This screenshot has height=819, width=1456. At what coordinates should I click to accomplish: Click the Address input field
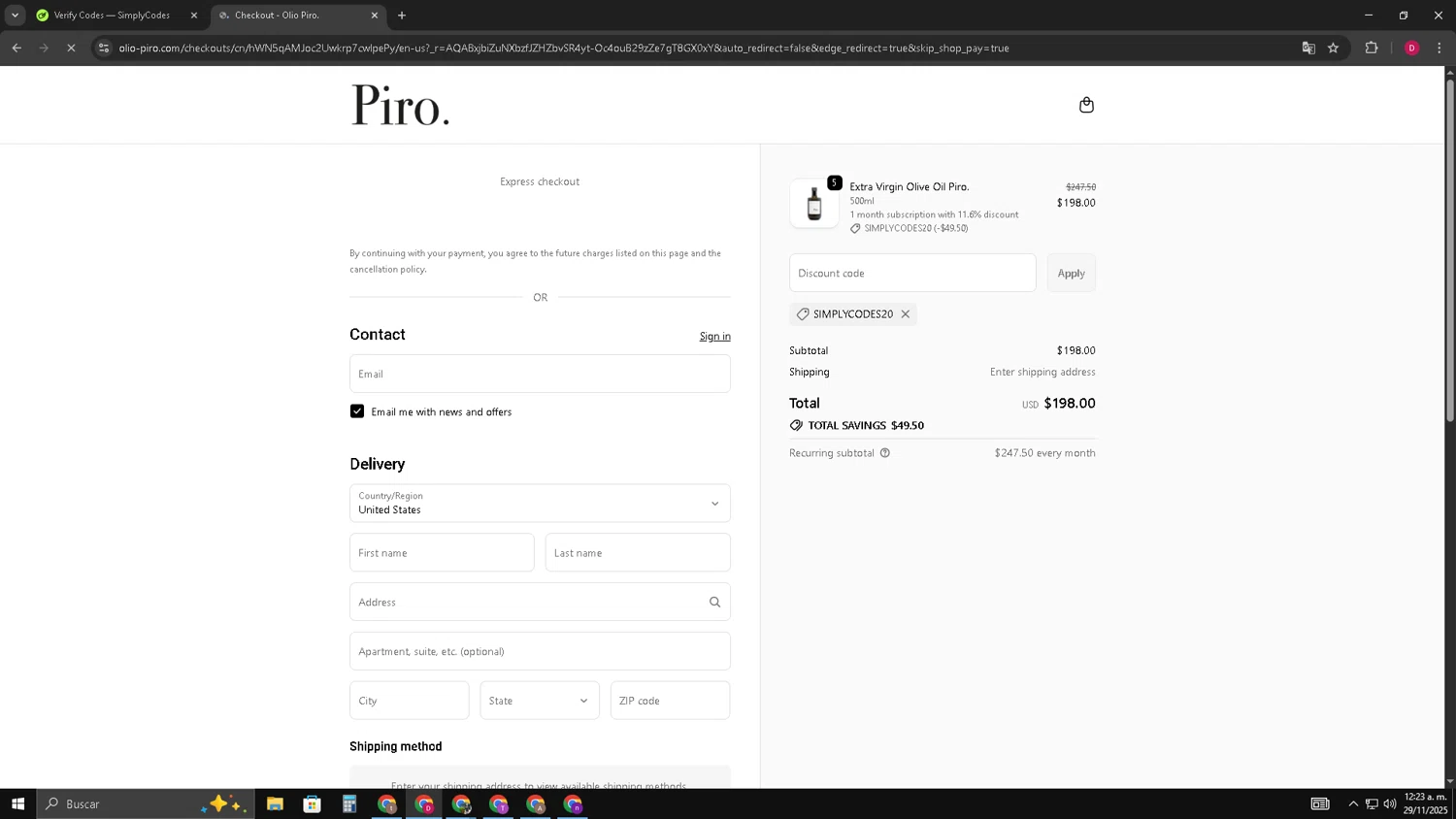pyautogui.click(x=540, y=603)
